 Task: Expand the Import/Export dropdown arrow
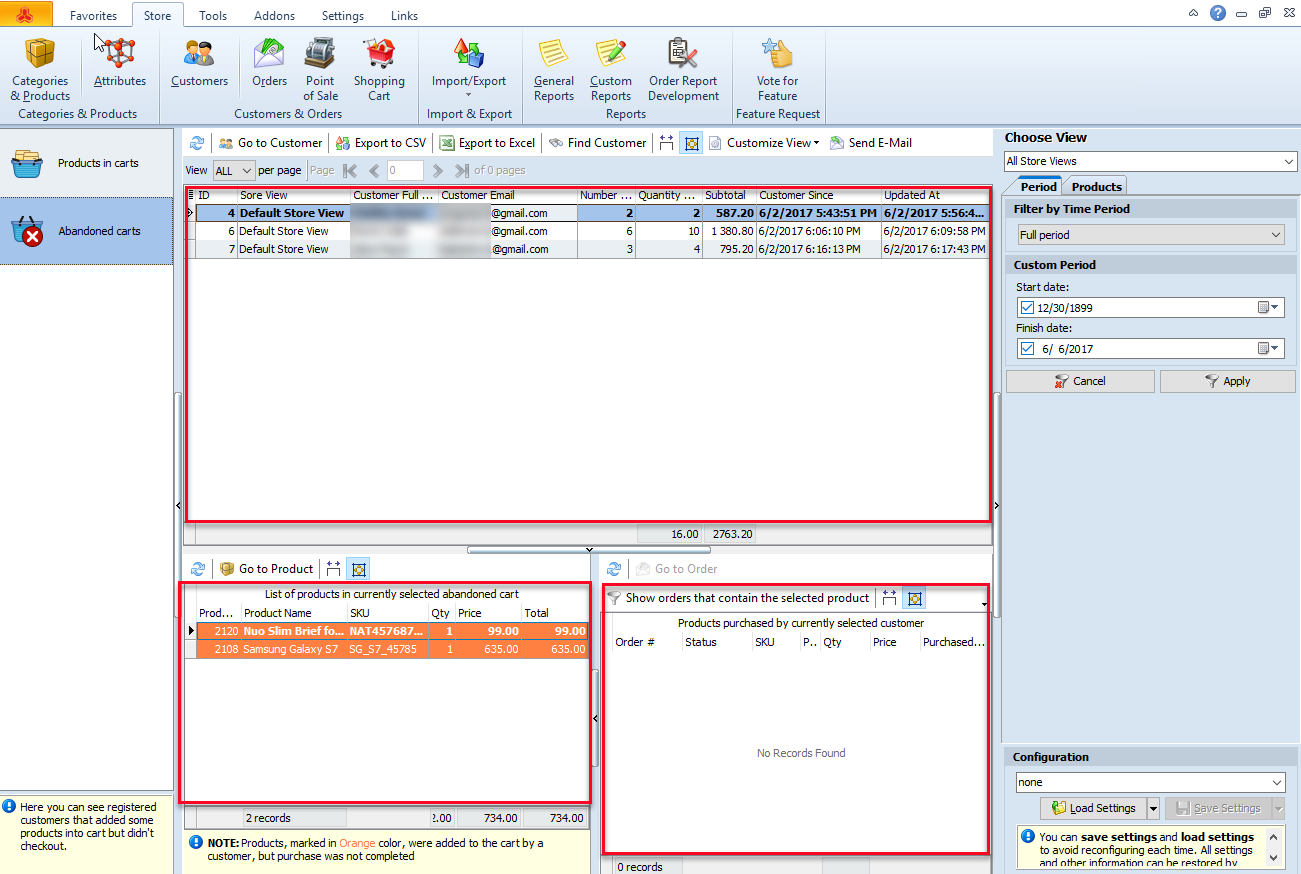click(x=468, y=96)
